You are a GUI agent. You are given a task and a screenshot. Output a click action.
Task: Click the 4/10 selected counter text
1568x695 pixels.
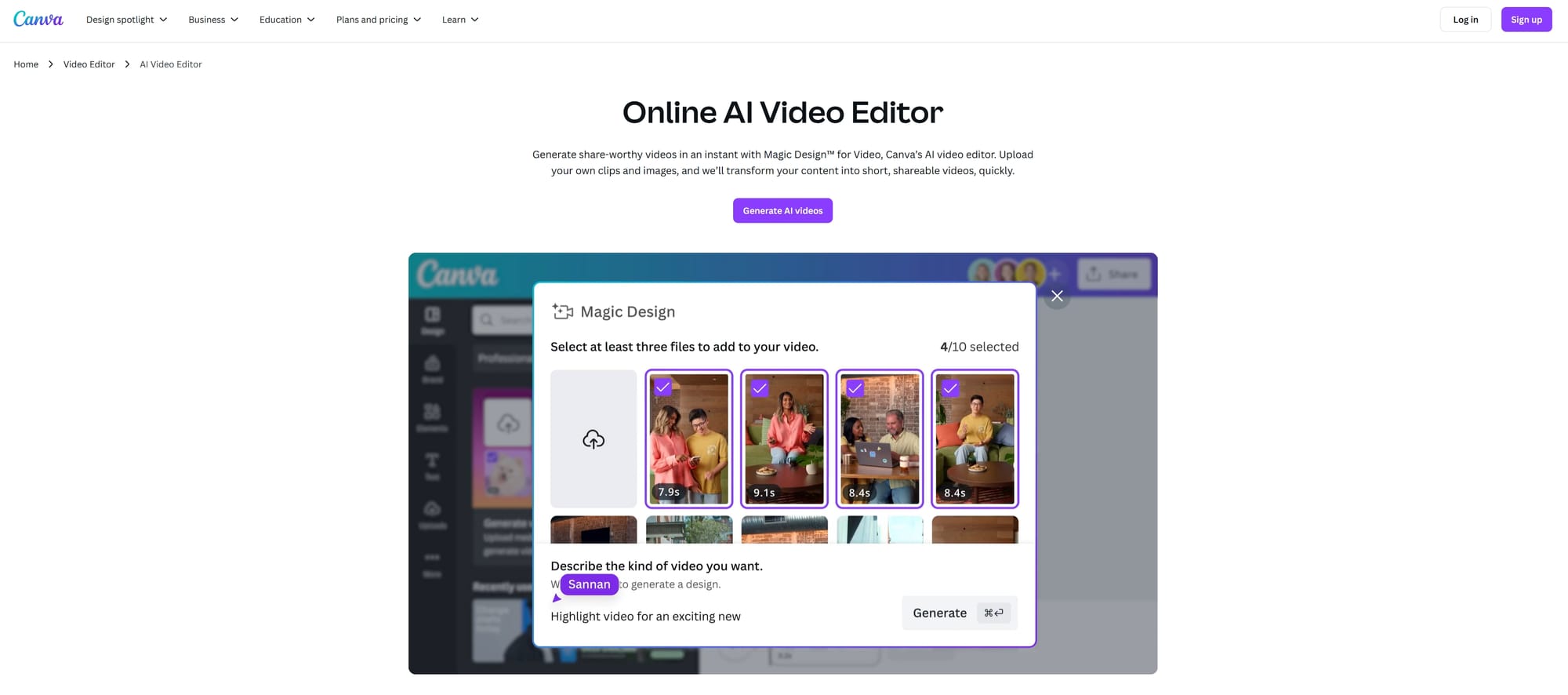979,347
